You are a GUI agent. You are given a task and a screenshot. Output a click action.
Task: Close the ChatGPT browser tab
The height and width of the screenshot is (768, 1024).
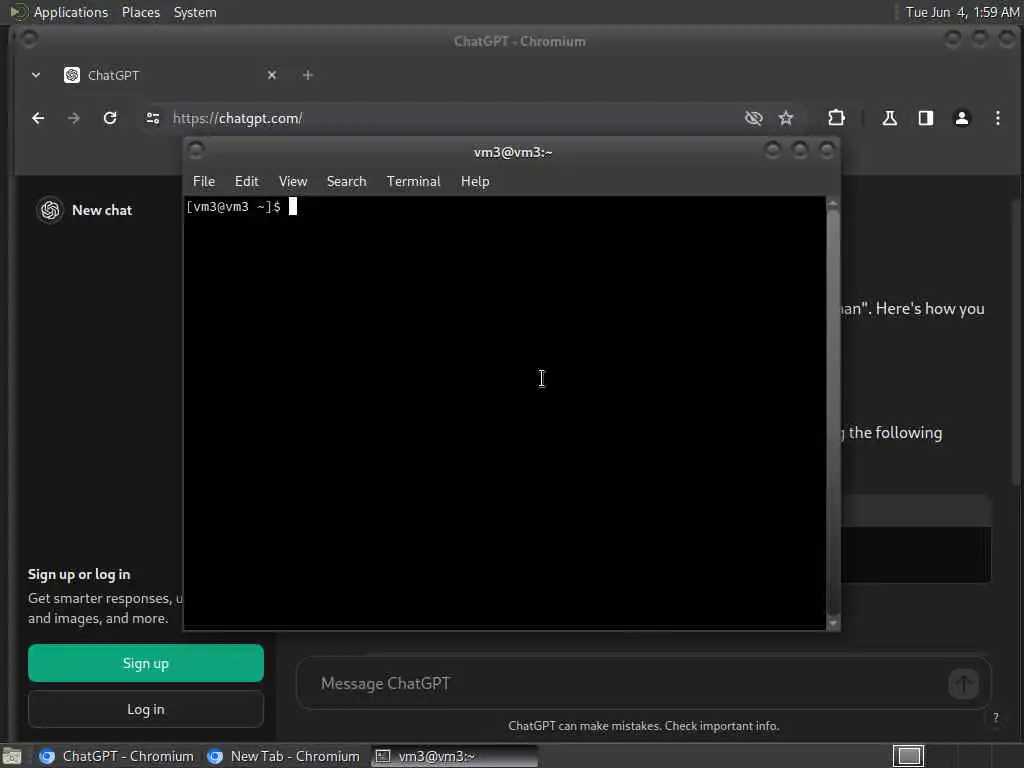(x=272, y=75)
